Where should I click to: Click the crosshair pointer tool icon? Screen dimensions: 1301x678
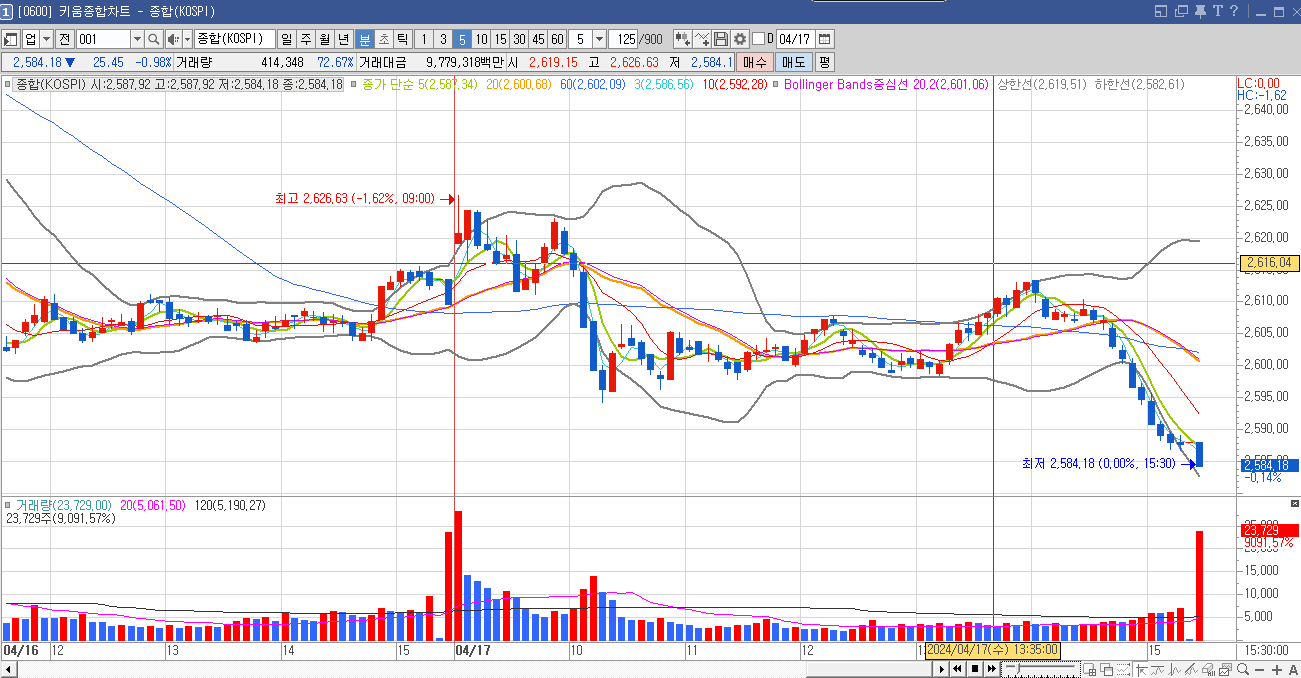(x=1142, y=669)
